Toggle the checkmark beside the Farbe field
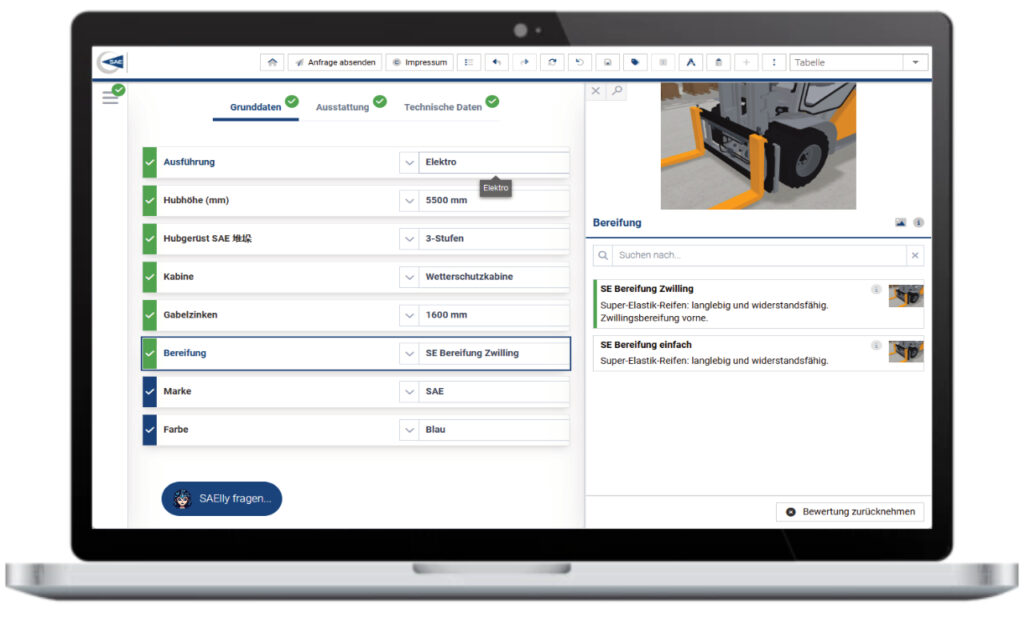 coord(151,429)
